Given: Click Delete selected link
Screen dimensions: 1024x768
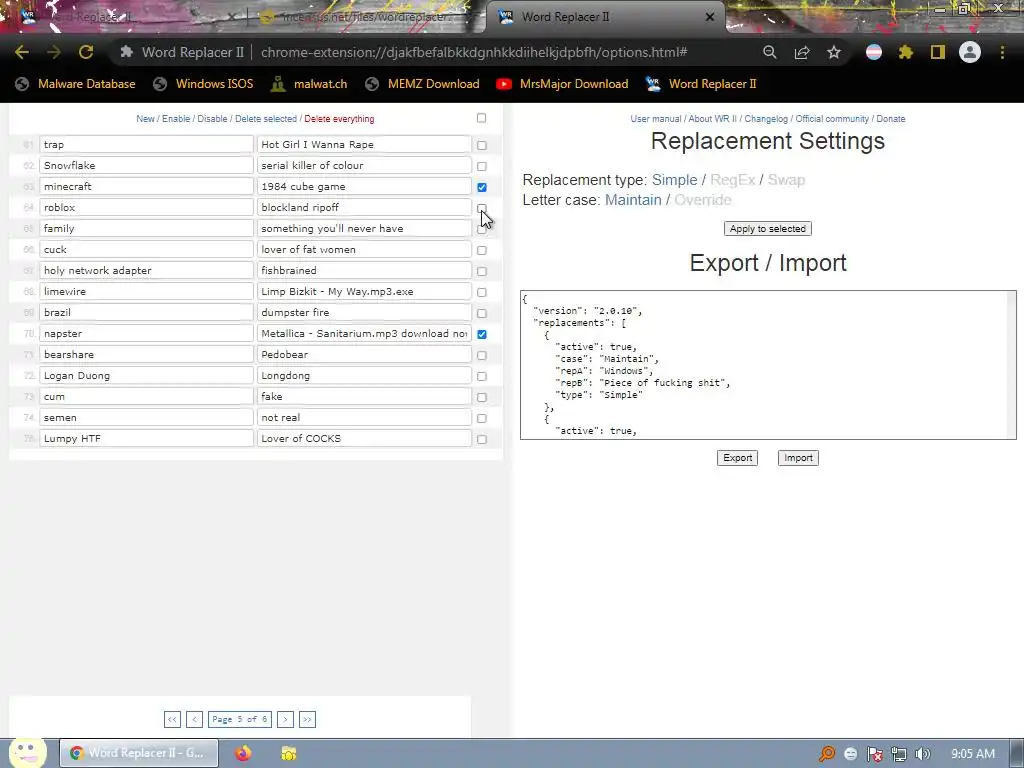Looking at the screenshot, I should click(x=266, y=119).
